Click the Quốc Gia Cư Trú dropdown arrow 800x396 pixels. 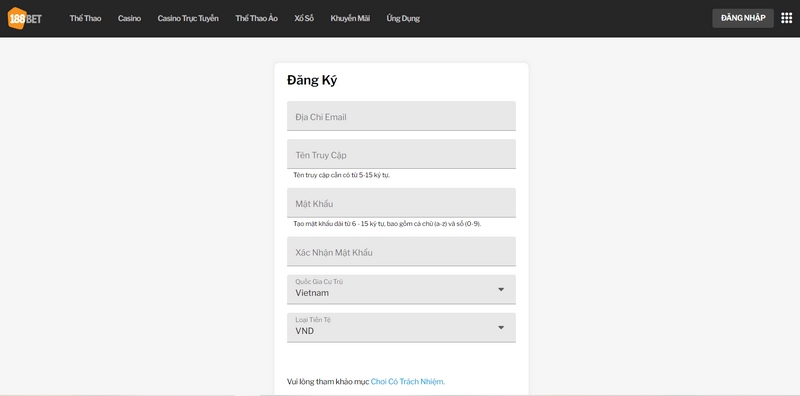point(501,289)
